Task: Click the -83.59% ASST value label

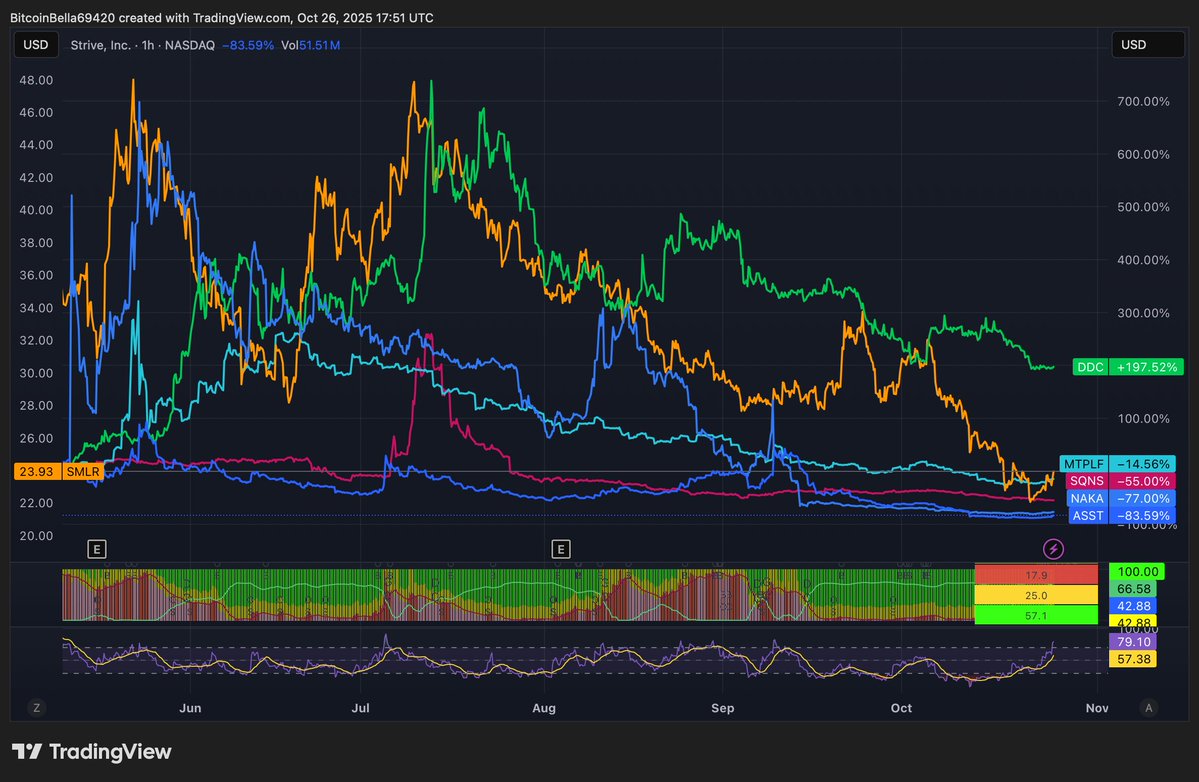Action: 1143,515
